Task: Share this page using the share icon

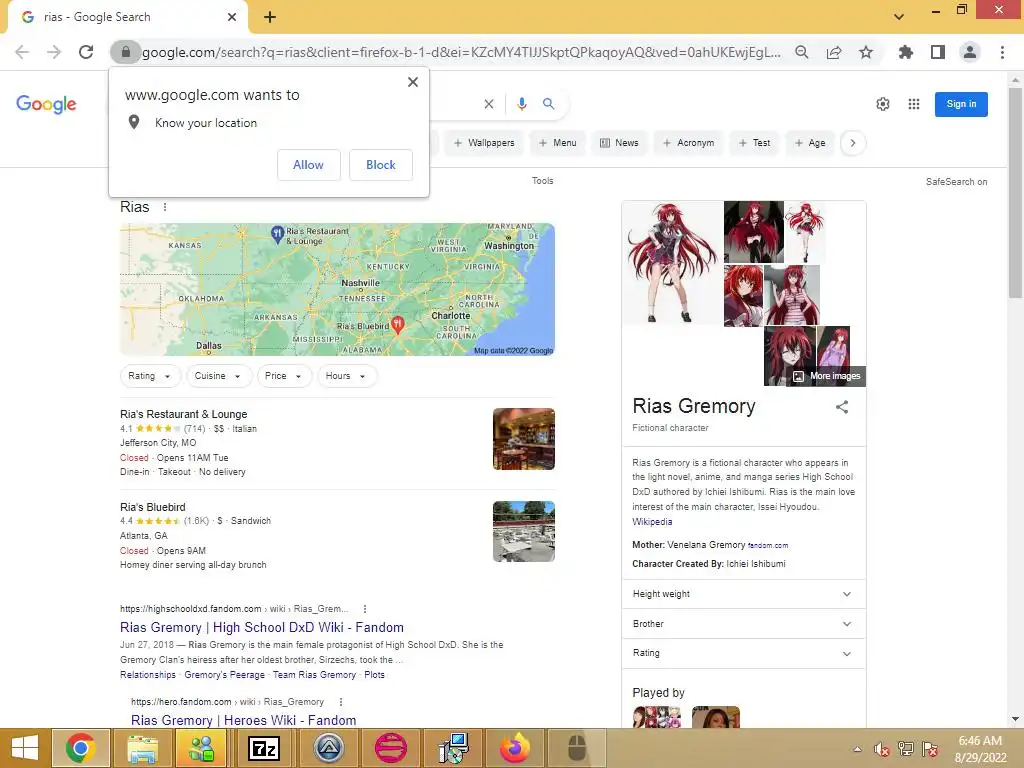Action: point(834,52)
